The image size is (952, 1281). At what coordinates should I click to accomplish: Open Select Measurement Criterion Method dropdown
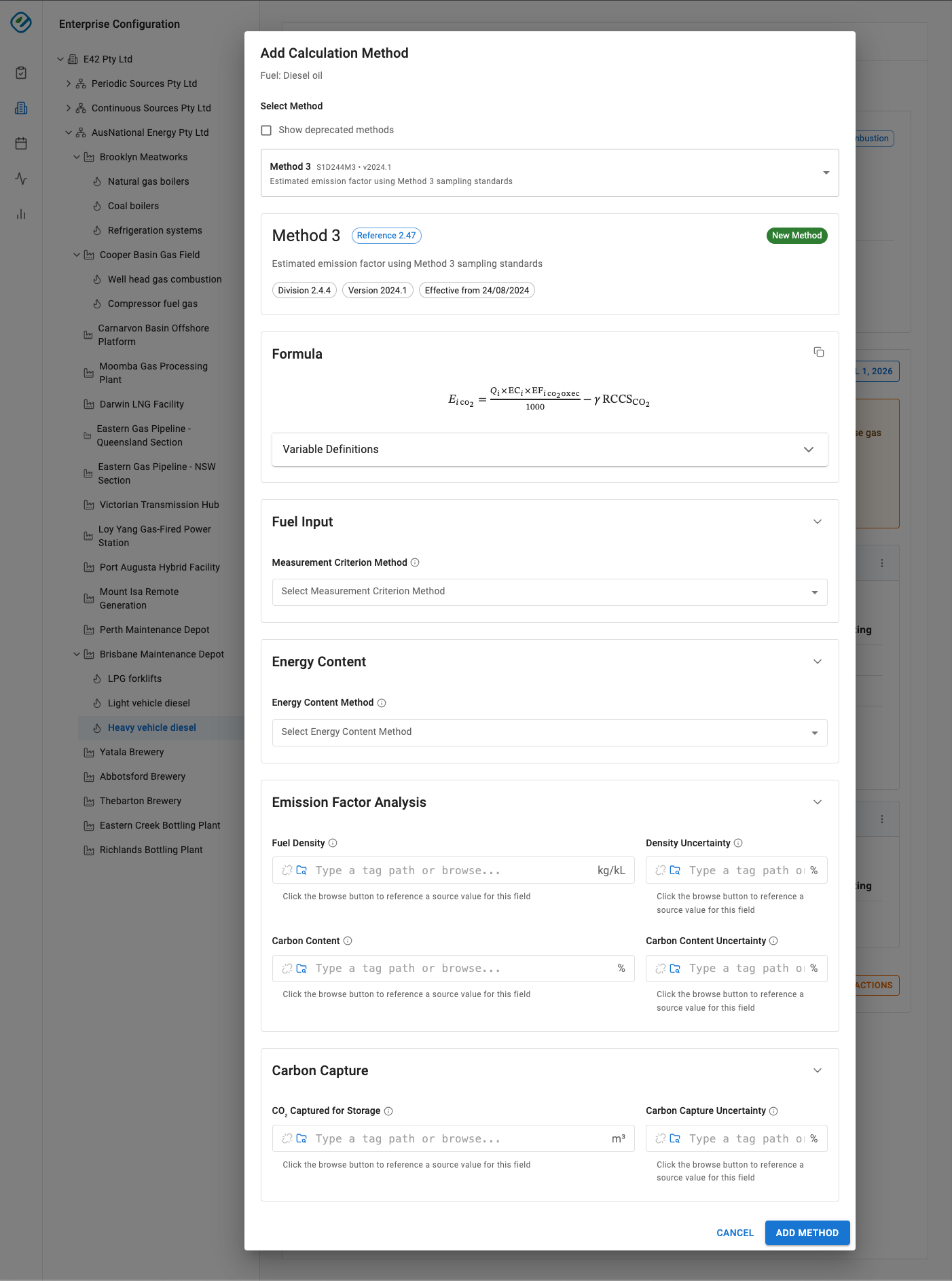549,592
